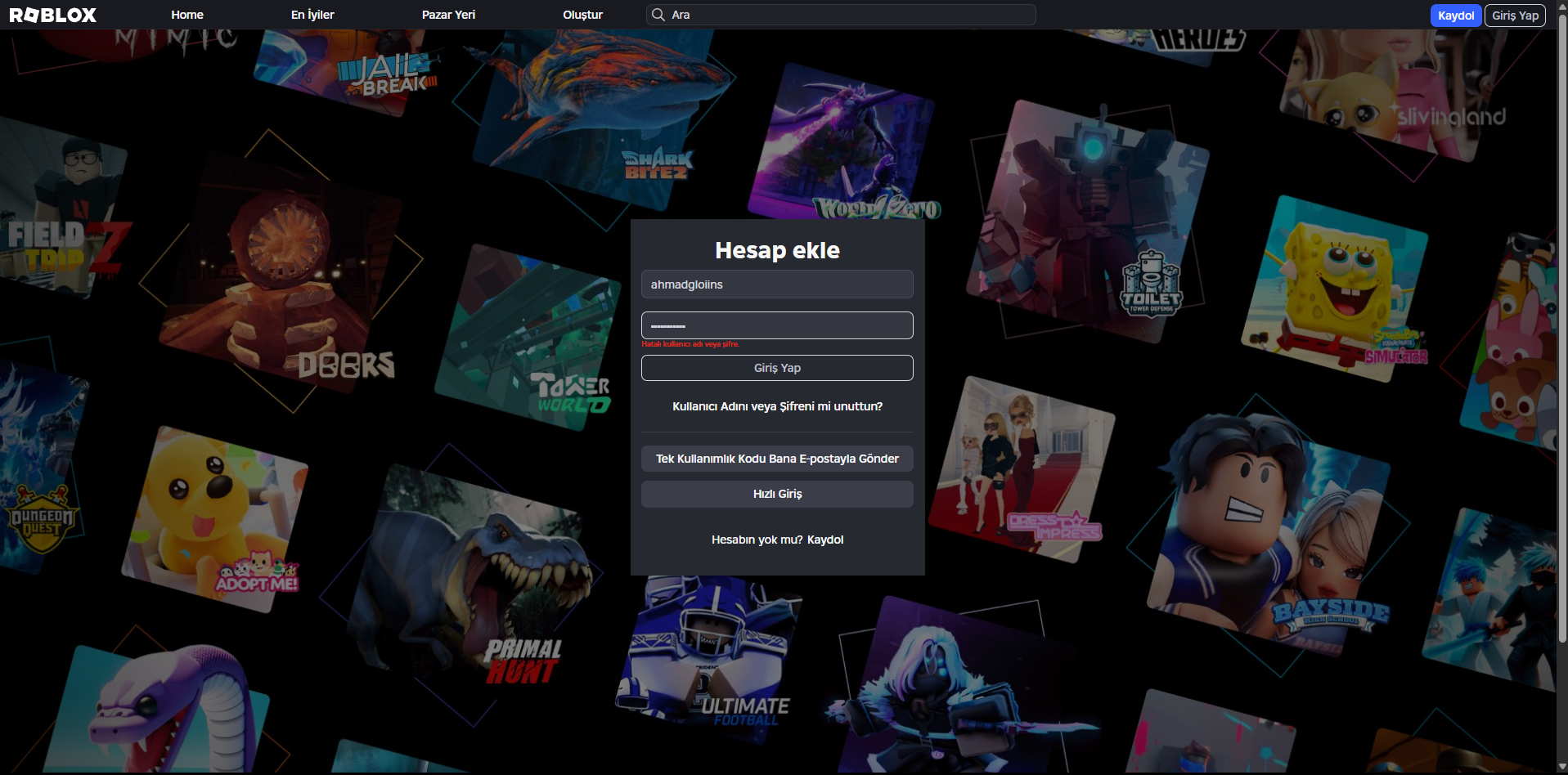This screenshot has height=775, width=1568.
Task: Click the username field containing ahmadgloiins
Action: pos(777,284)
